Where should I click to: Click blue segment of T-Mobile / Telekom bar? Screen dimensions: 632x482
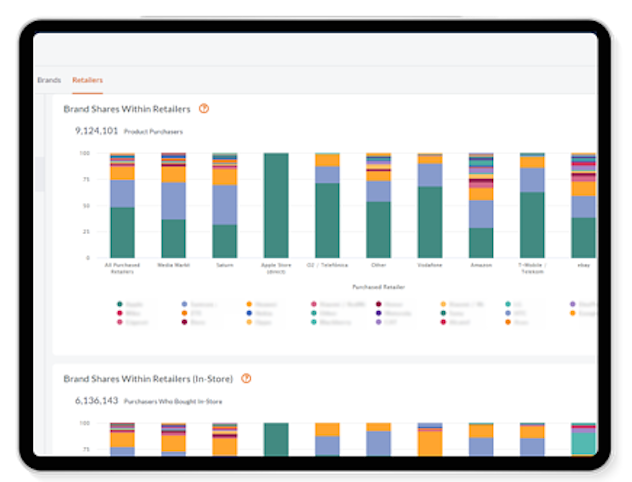pos(532,179)
